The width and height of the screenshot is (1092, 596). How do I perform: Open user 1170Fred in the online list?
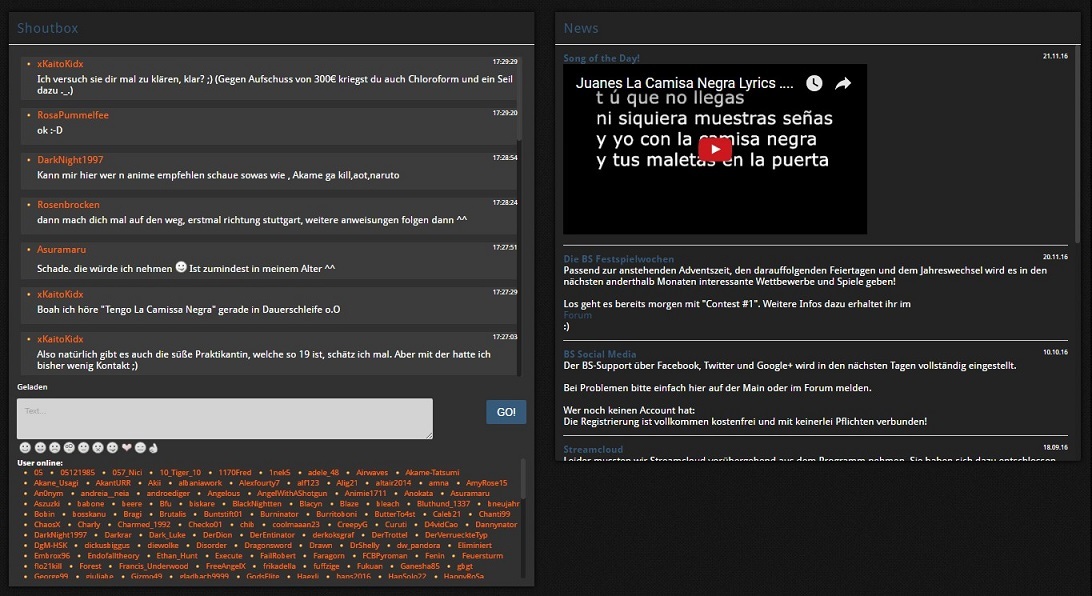coord(235,472)
